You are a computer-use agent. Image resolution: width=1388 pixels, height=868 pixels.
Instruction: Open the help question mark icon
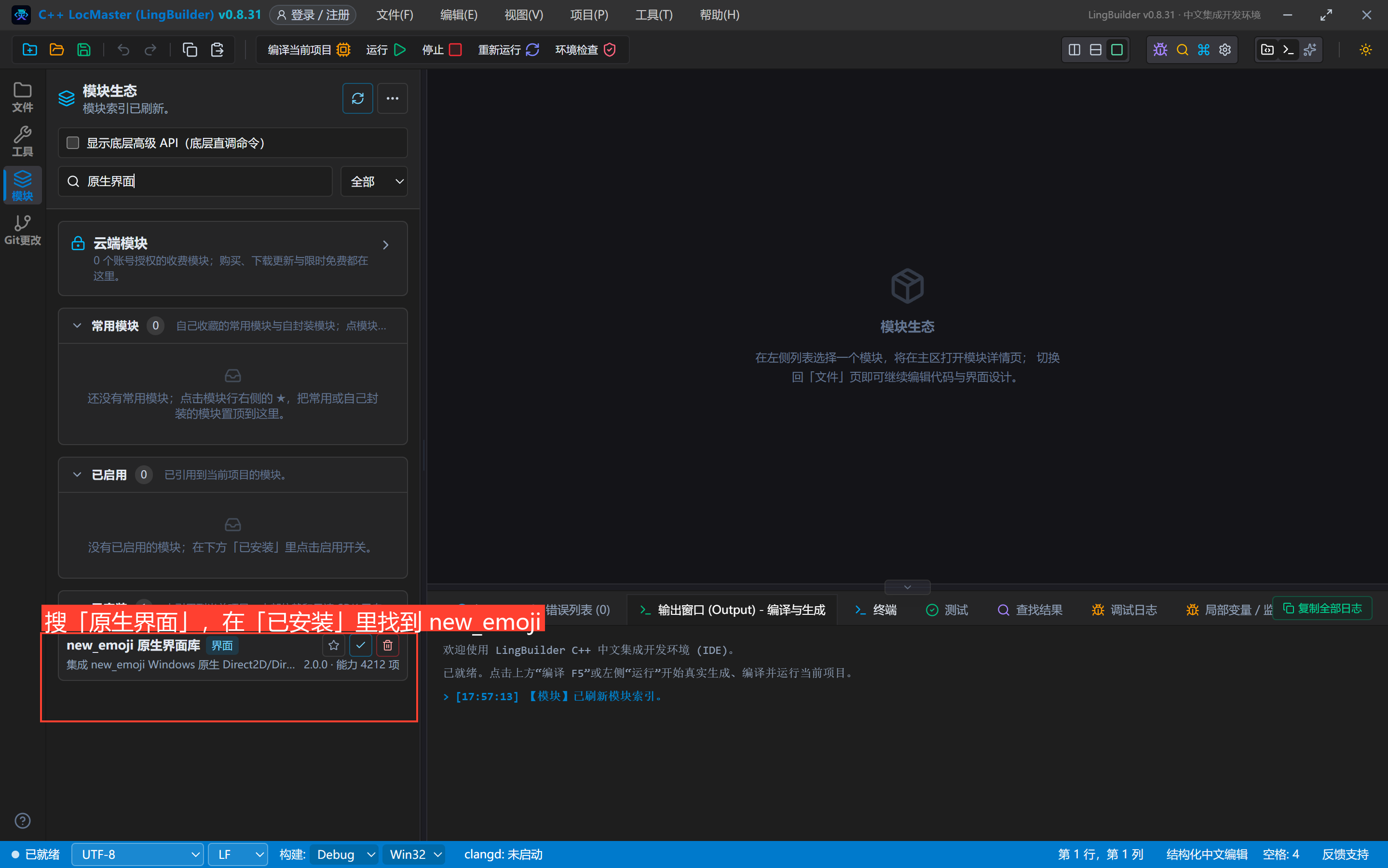pos(22,820)
